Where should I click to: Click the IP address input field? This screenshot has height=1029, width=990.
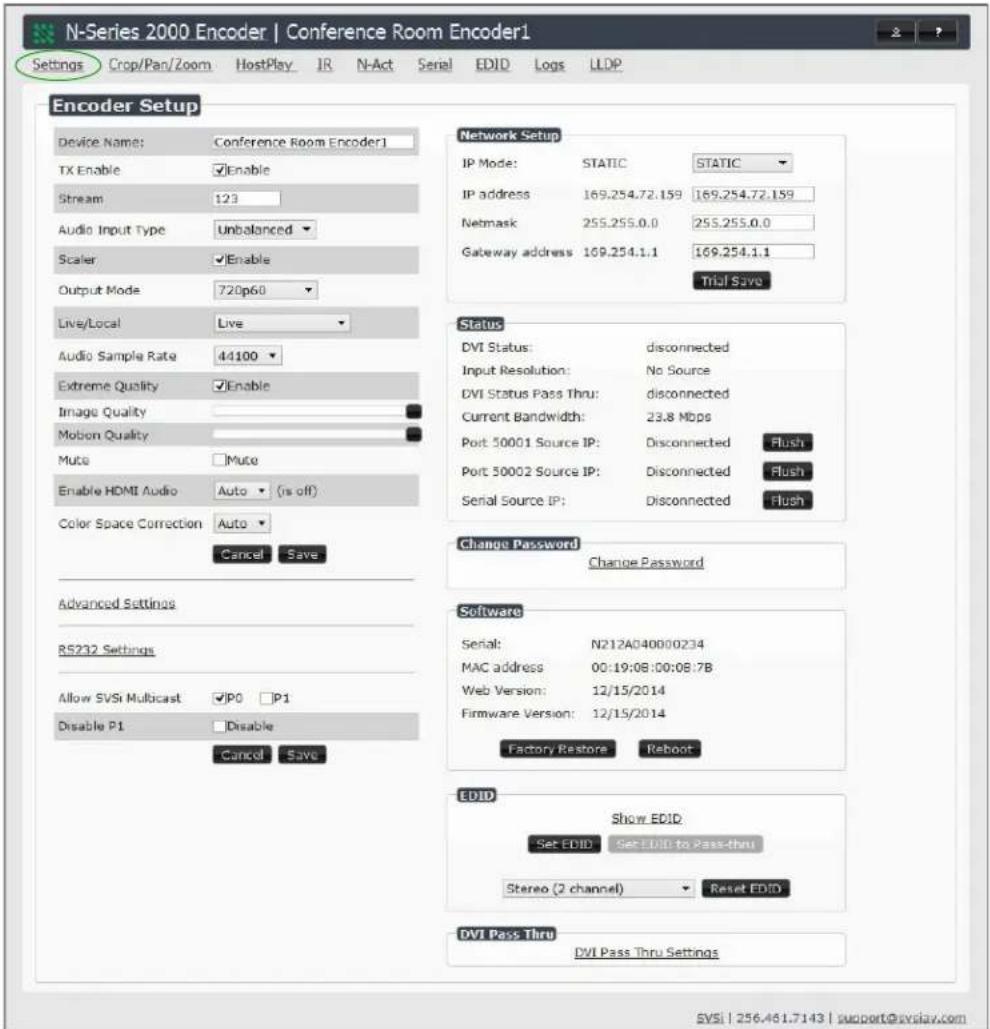[753, 194]
